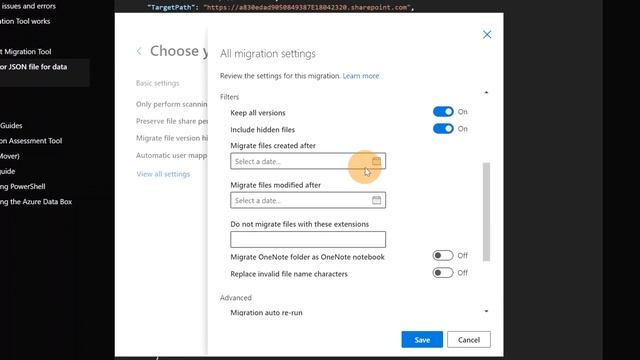Open the Learn more link
The image size is (640, 360).
click(361, 76)
